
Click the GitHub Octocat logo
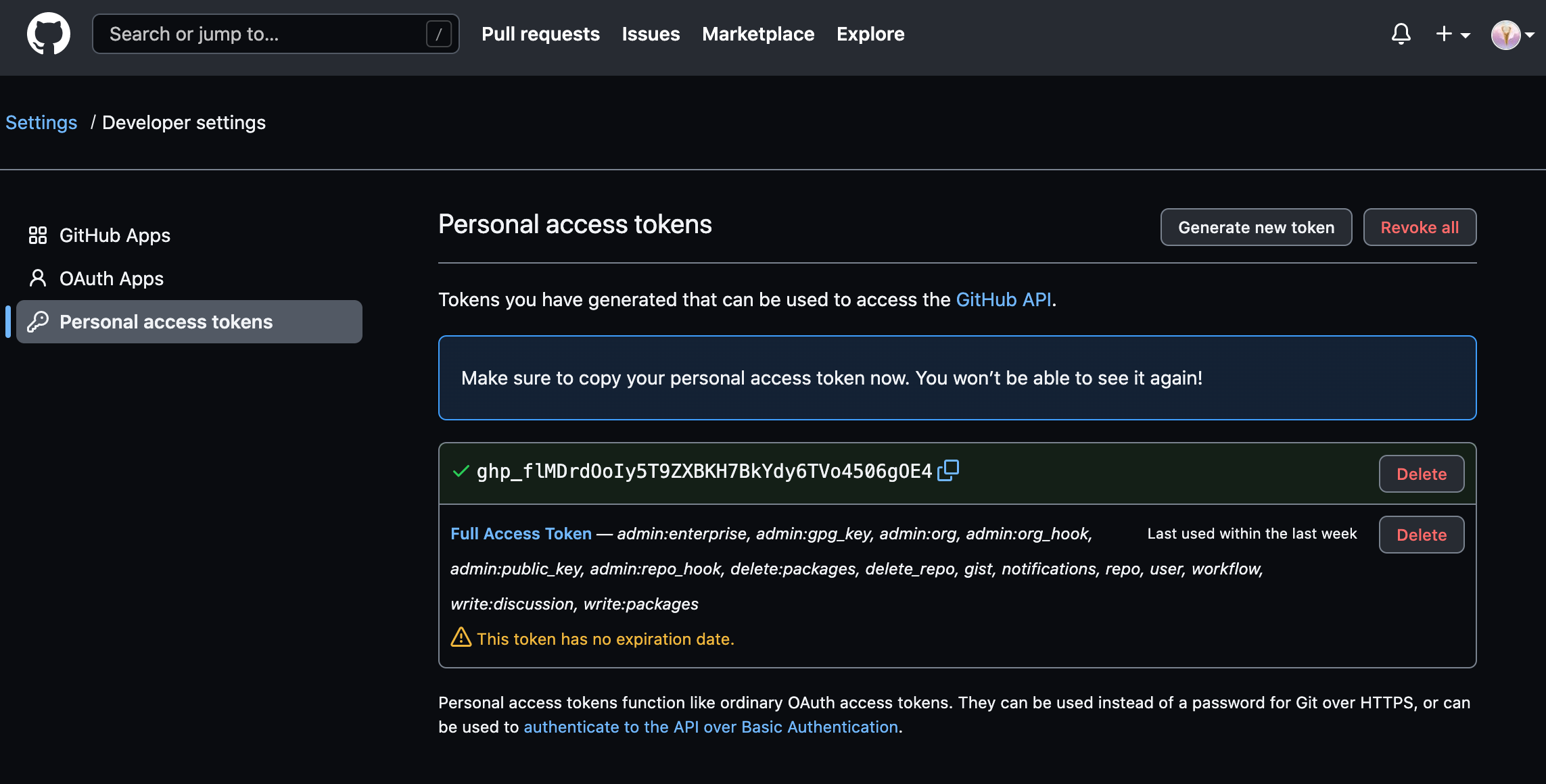pos(48,34)
